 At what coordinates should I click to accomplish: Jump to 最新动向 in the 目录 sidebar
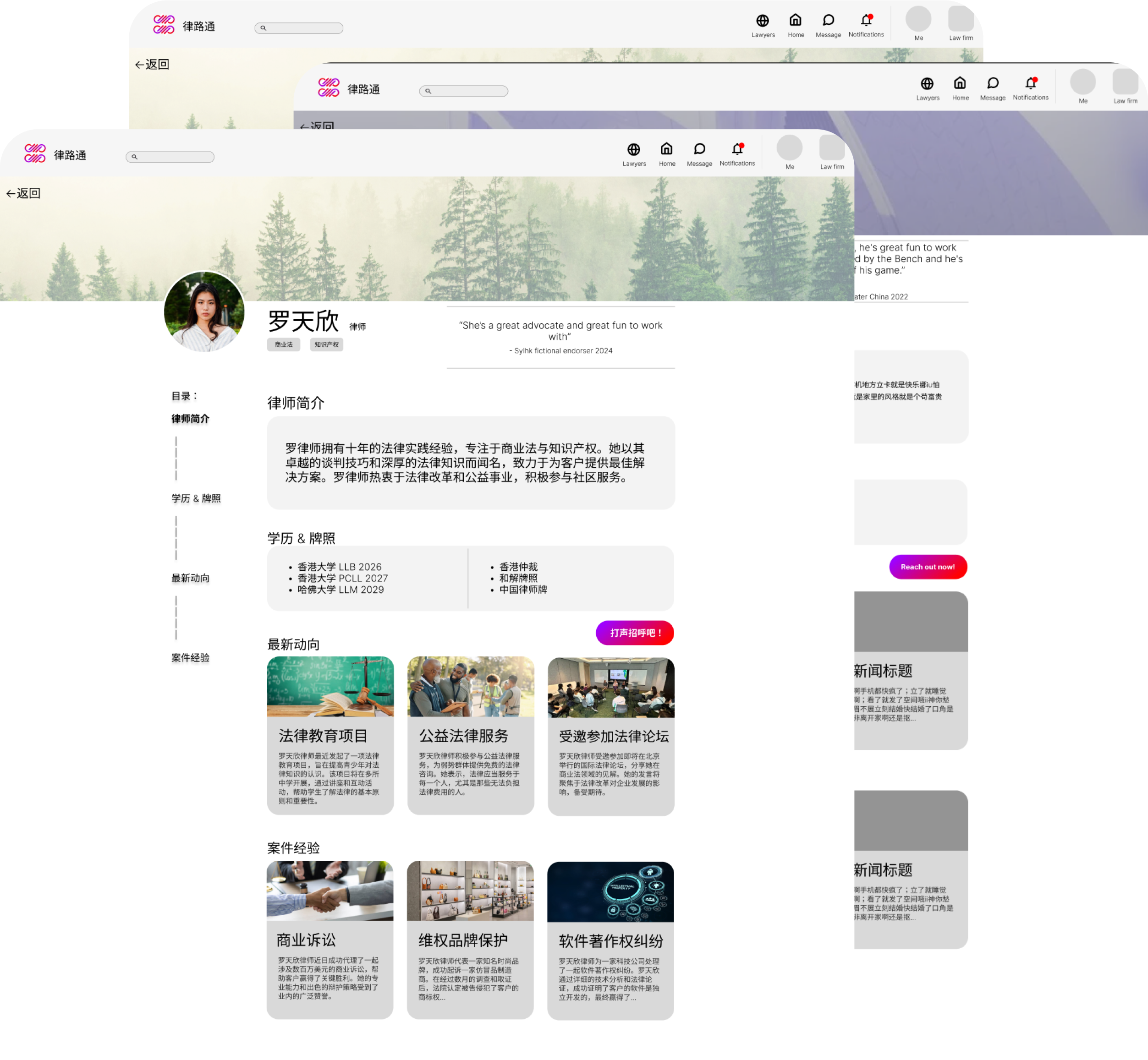[x=190, y=578]
